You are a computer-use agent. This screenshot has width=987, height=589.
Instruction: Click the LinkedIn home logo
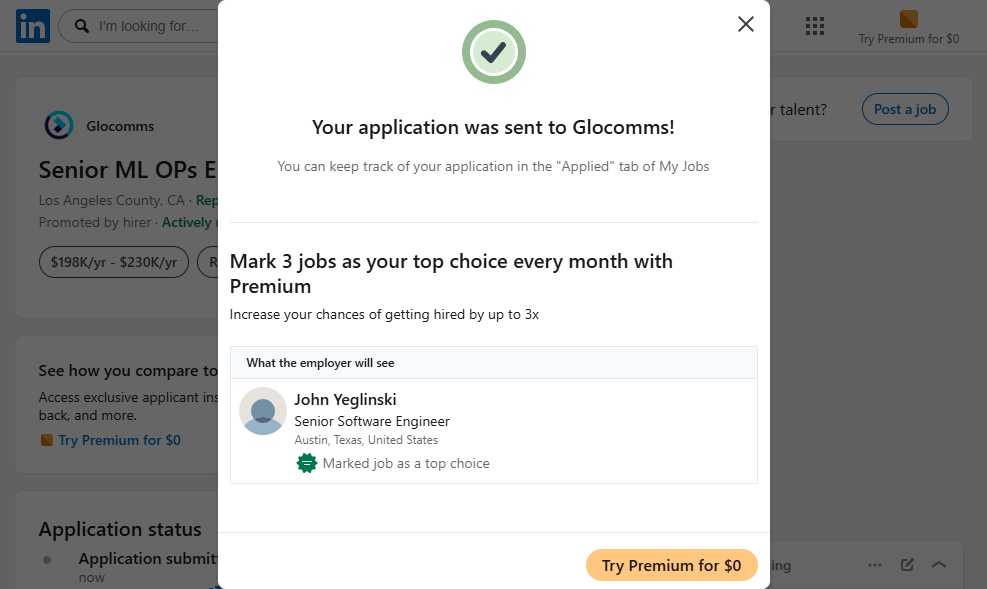[x=32, y=26]
